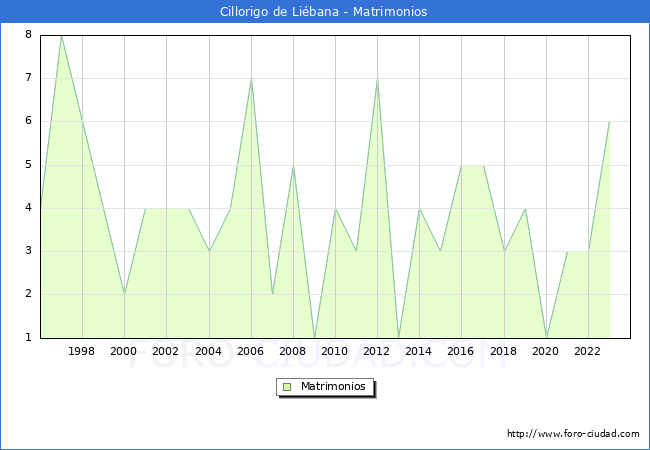Click the y-axis label 4
The height and width of the screenshot is (450, 650).
click(x=28, y=208)
